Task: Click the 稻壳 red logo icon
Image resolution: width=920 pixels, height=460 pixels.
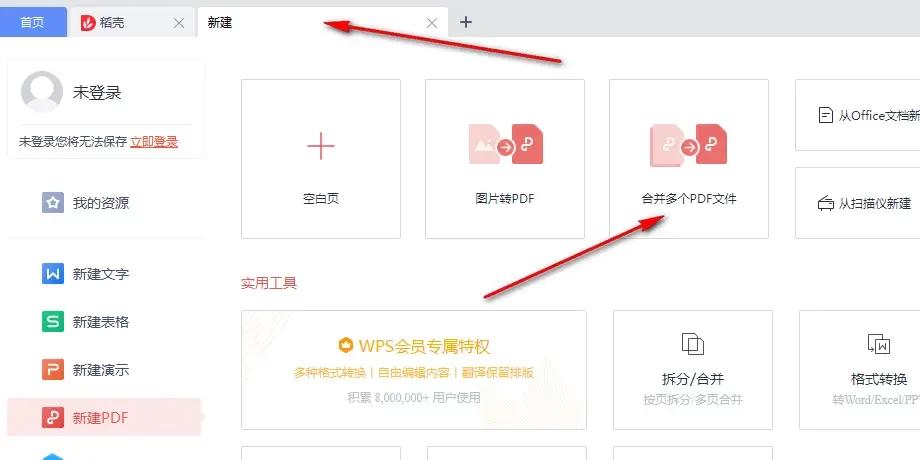Action: pyautogui.click(x=88, y=23)
